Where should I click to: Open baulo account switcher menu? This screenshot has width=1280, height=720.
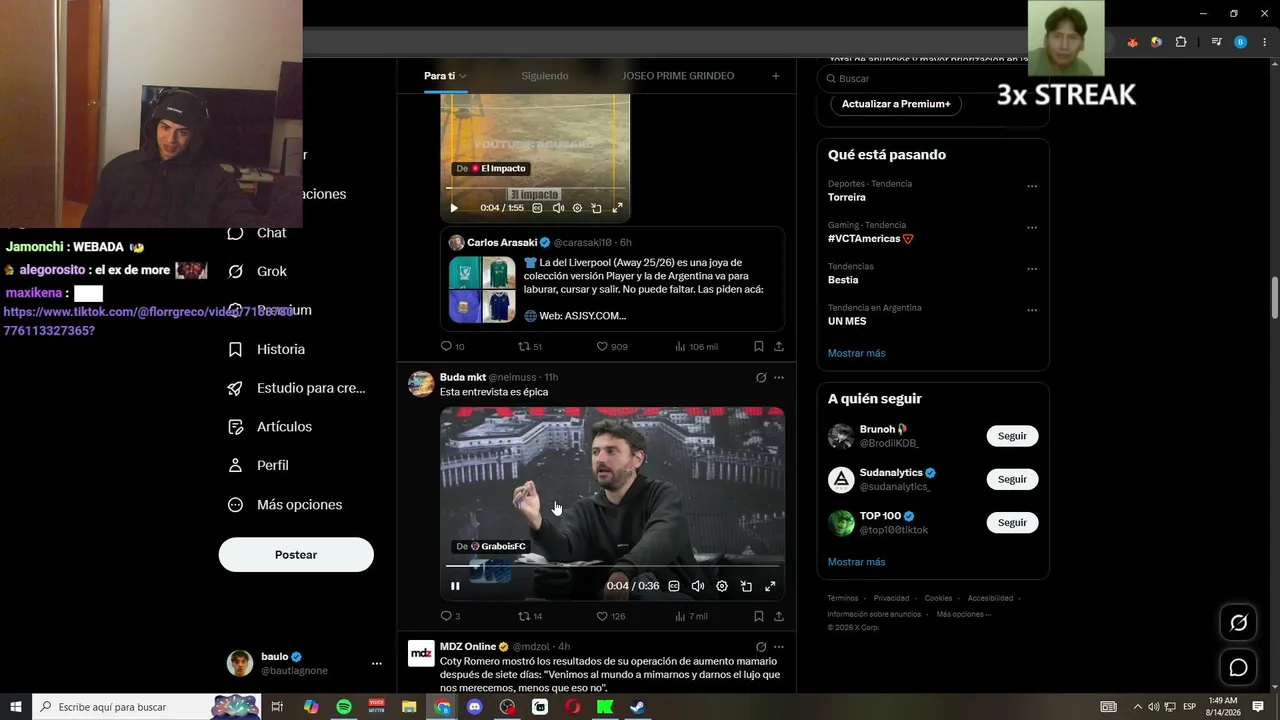click(376, 663)
